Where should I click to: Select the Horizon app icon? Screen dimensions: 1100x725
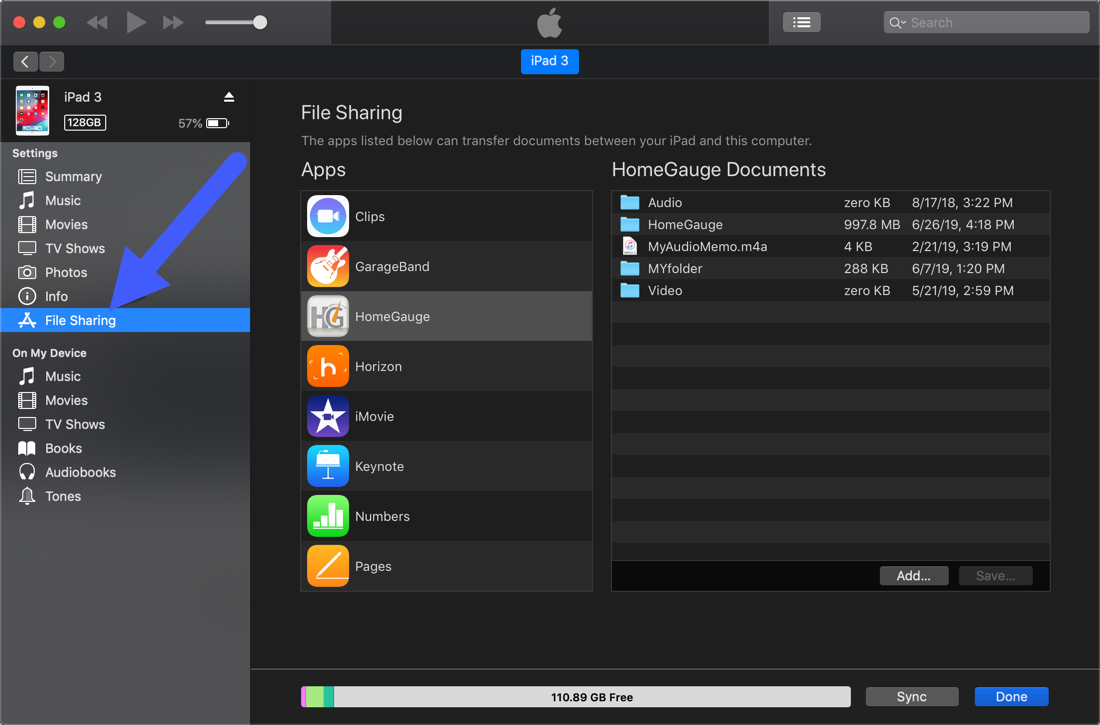point(328,366)
